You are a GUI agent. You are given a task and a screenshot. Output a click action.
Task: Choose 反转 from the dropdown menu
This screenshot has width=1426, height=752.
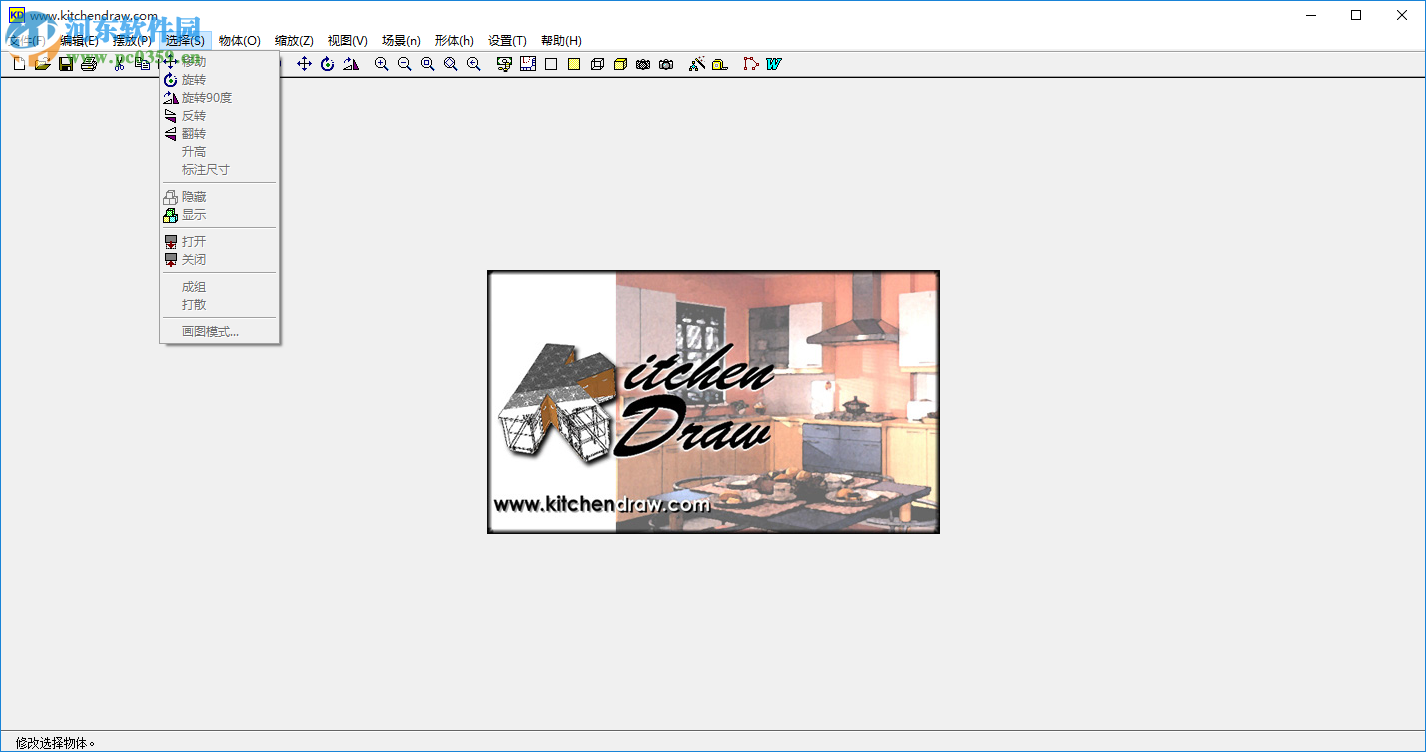click(220, 116)
